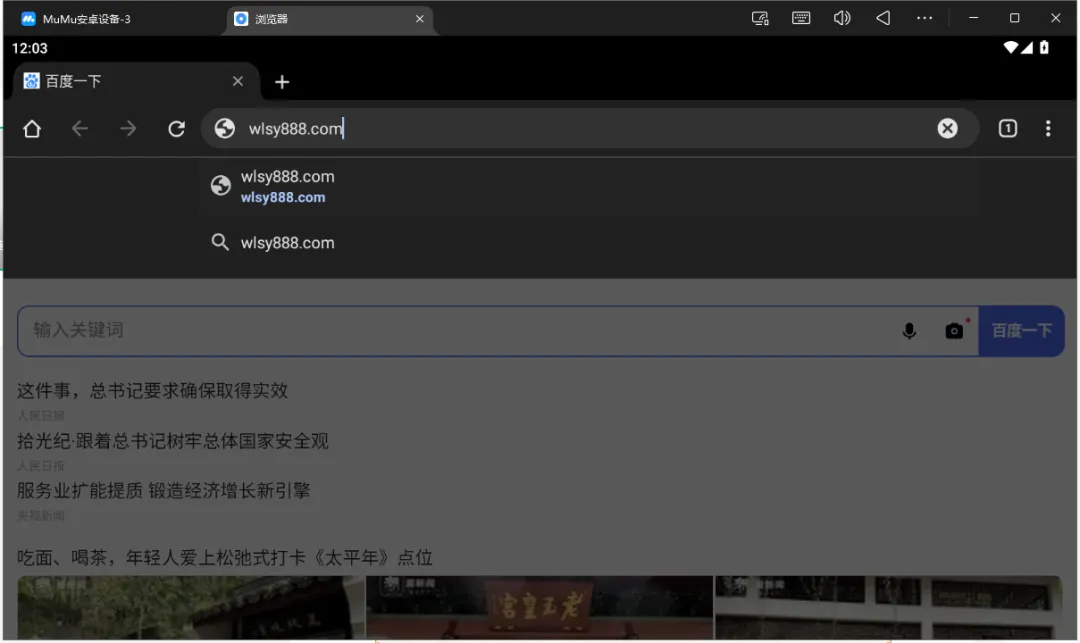This screenshot has width=1080, height=643.
Task: Click the globe icon in the address bar
Action: tap(225, 128)
